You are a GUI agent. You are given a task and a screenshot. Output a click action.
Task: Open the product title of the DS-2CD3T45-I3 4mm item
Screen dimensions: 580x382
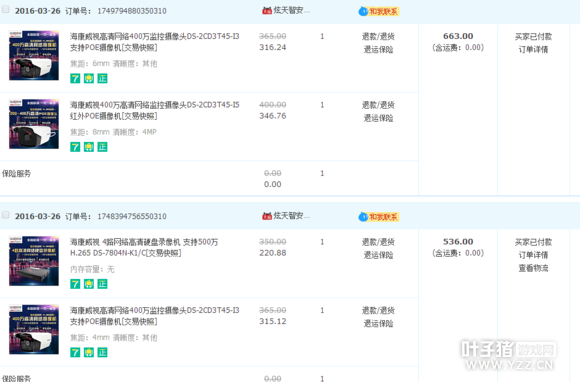coord(155,316)
